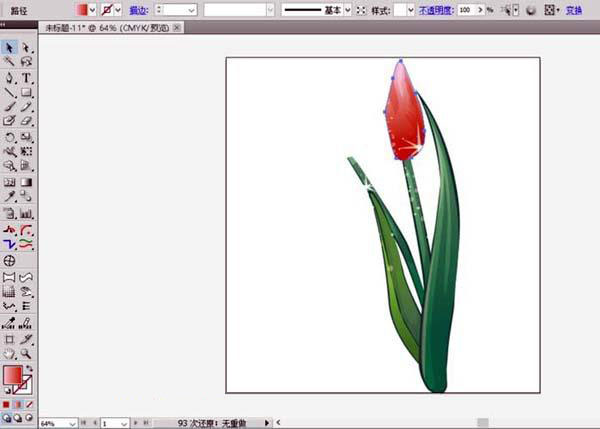600x429 pixels.
Task: Pick the Magic Wand tool
Action: click(x=9, y=62)
